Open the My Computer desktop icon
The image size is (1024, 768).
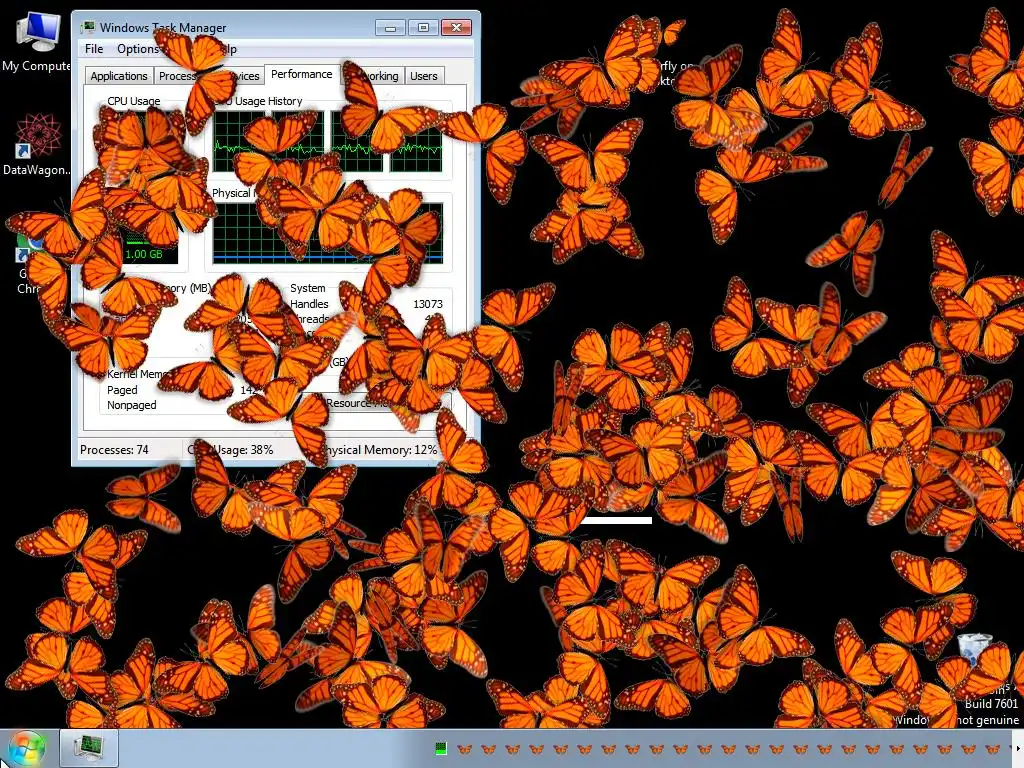point(36,40)
